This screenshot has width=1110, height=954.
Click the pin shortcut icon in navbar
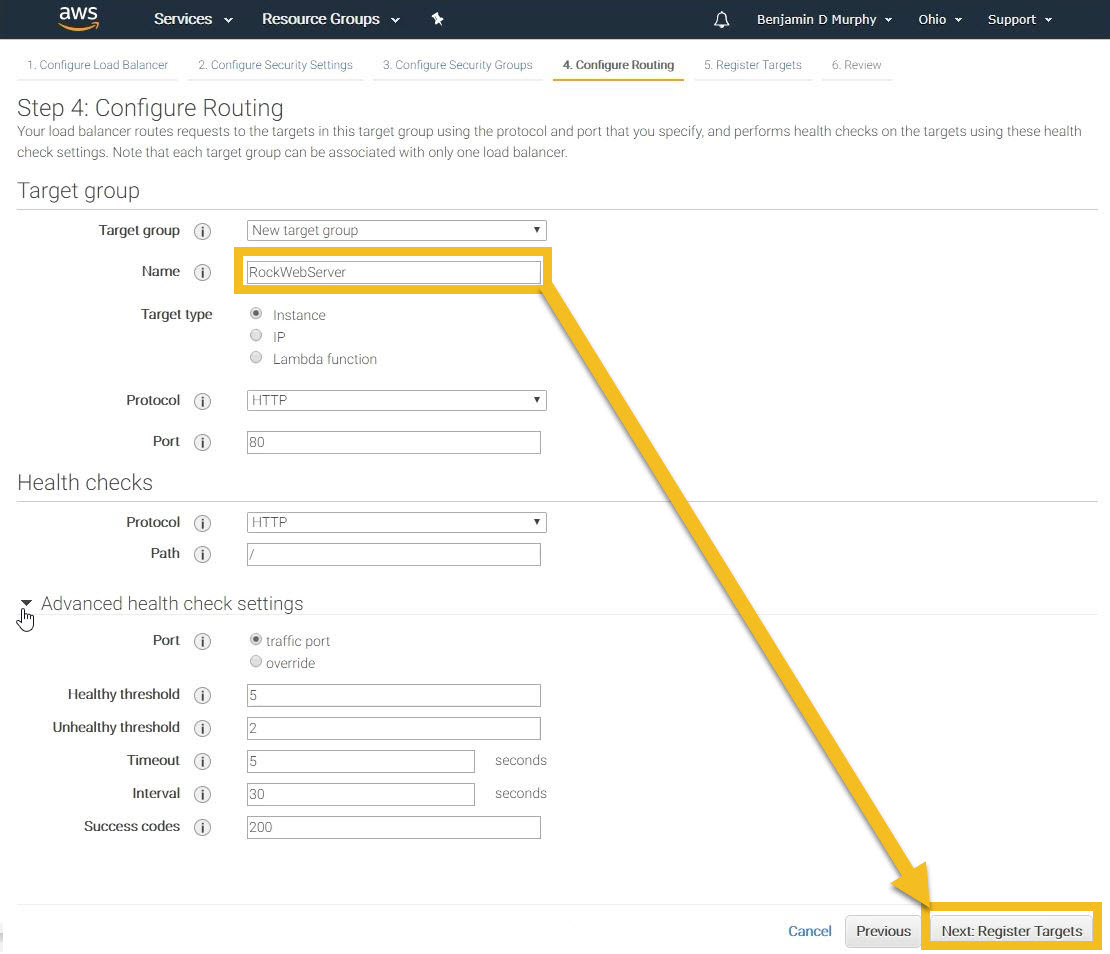coord(437,19)
